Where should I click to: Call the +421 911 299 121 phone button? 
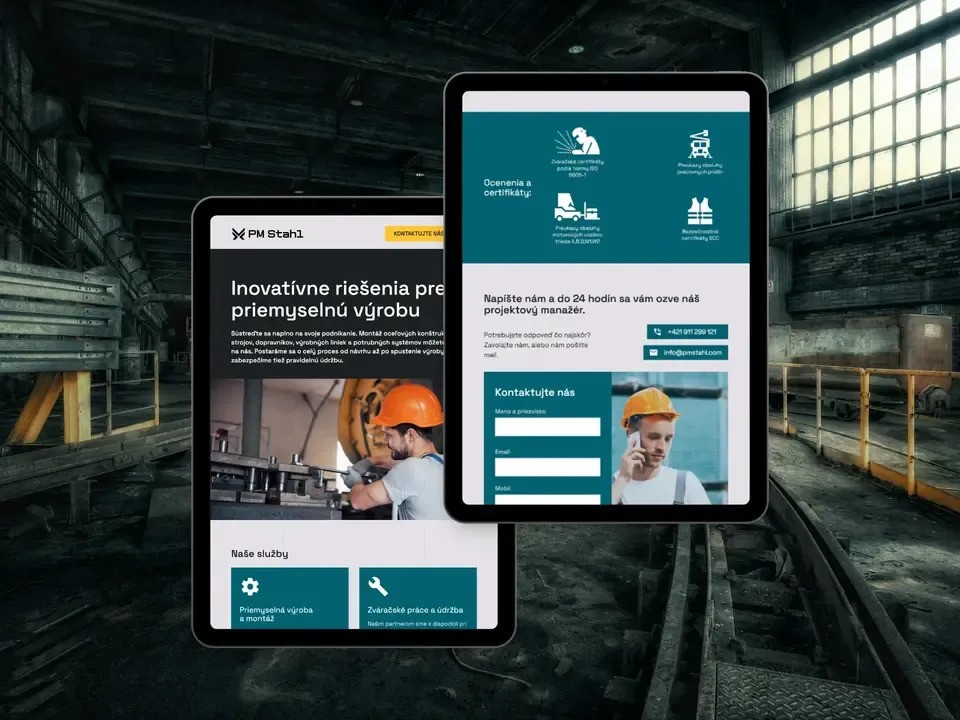pos(687,332)
